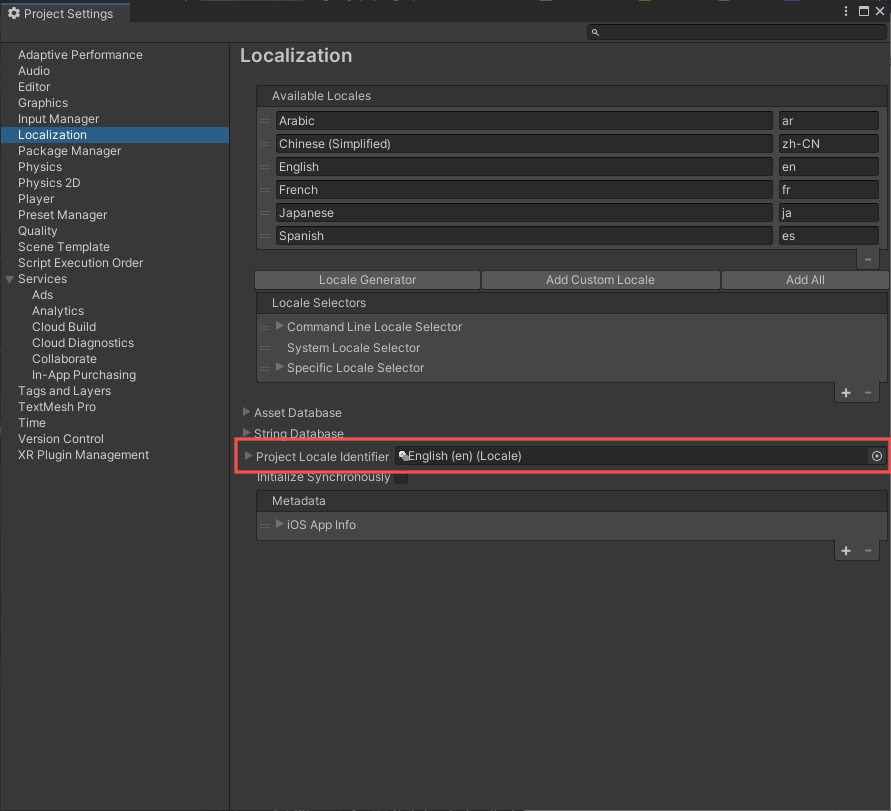
Task: Select Graphics in the settings sidebar
Action: click(43, 102)
